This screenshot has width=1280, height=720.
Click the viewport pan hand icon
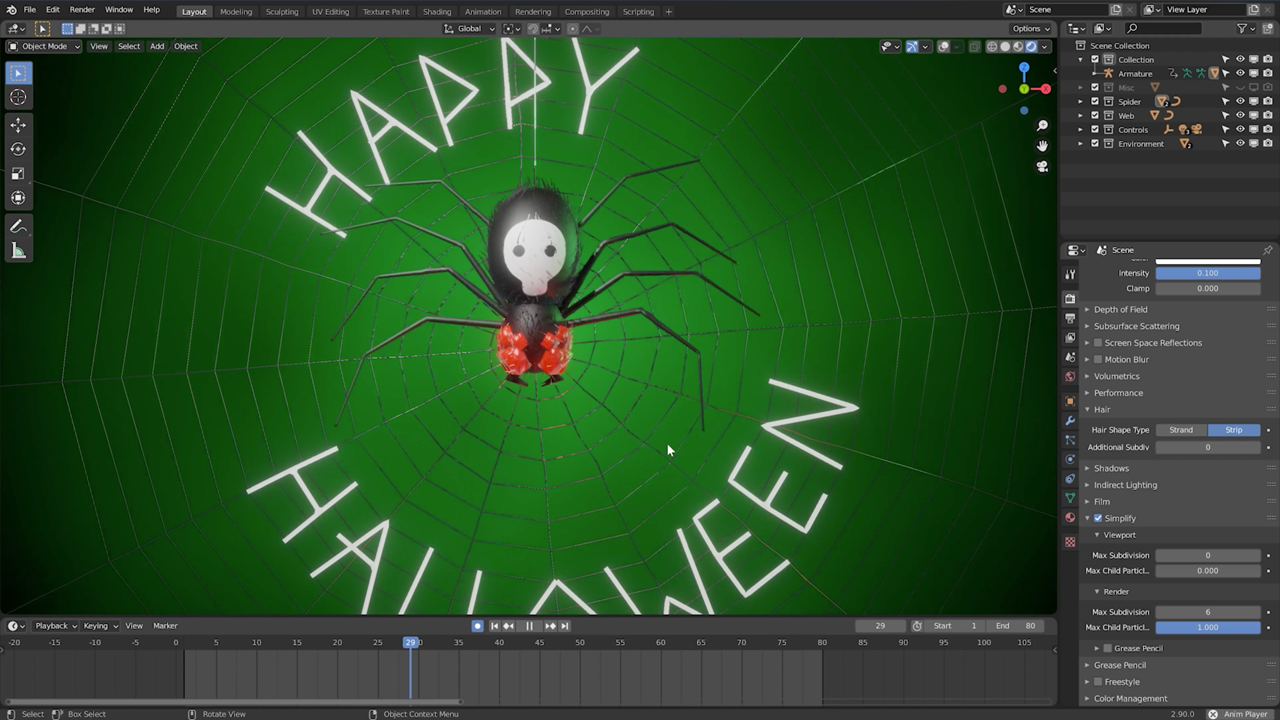(x=1042, y=146)
